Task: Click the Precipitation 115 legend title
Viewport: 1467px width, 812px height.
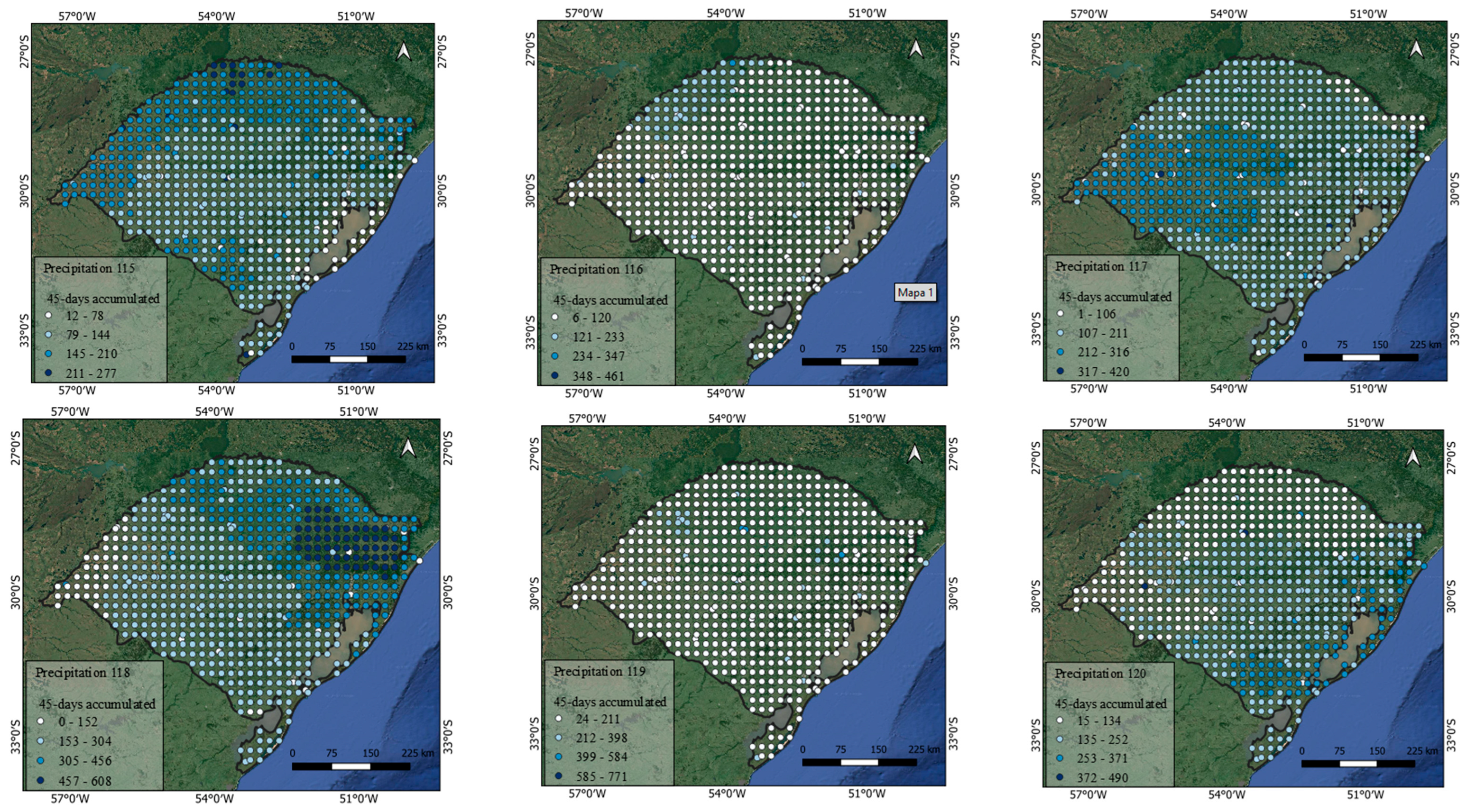Action: click(89, 268)
